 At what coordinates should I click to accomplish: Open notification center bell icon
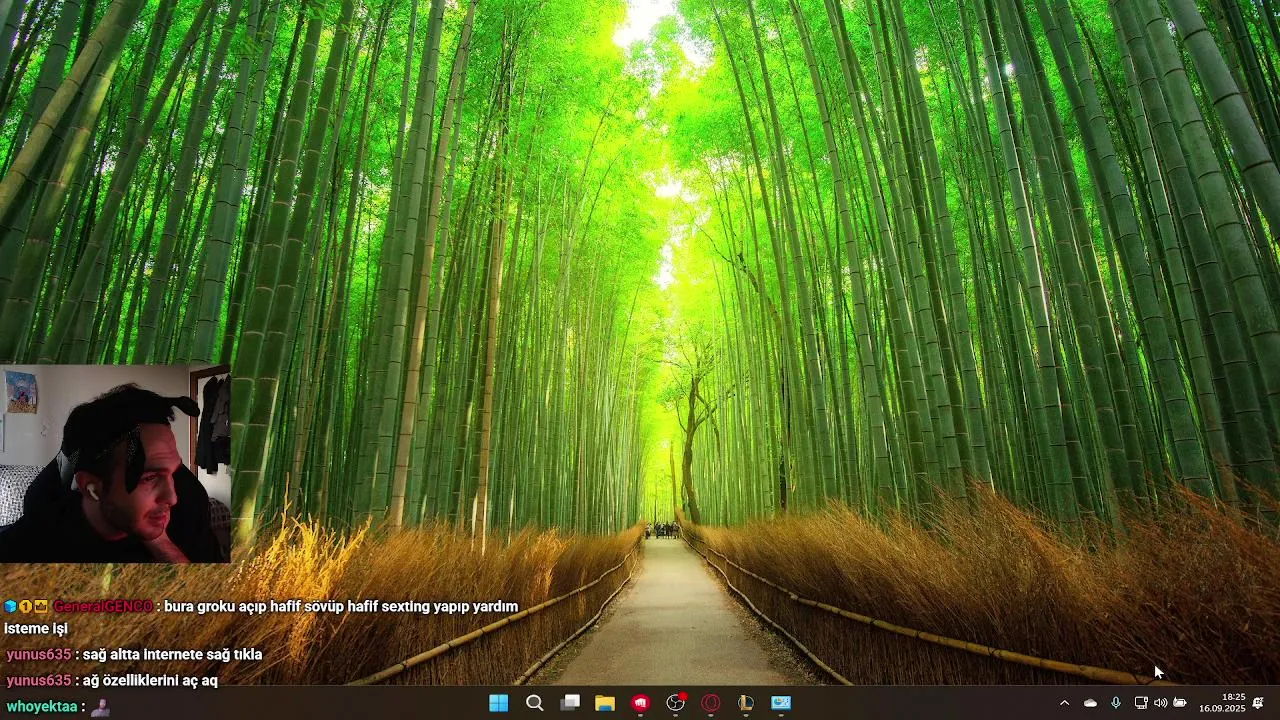1258,703
